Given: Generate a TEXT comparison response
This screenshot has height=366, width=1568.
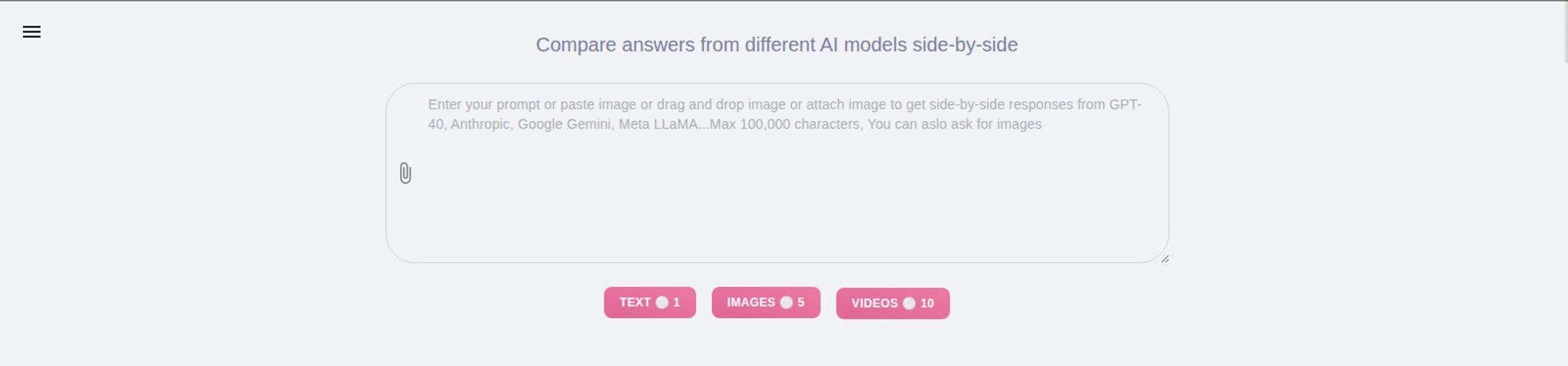Looking at the screenshot, I should click(649, 303).
